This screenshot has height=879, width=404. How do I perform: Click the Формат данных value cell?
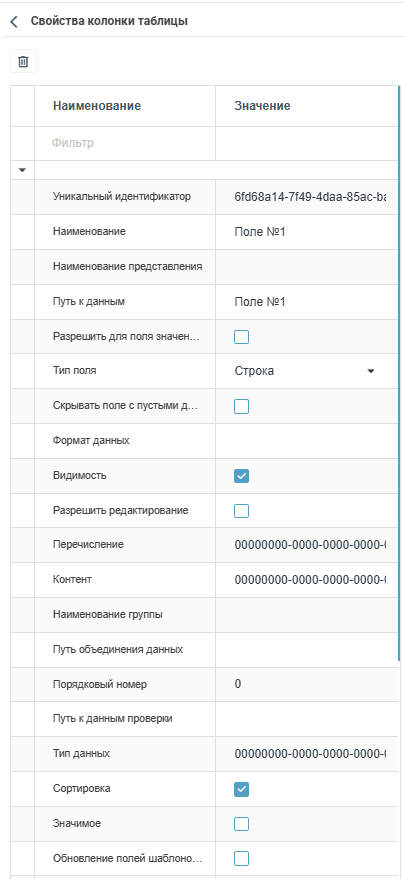click(x=307, y=441)
